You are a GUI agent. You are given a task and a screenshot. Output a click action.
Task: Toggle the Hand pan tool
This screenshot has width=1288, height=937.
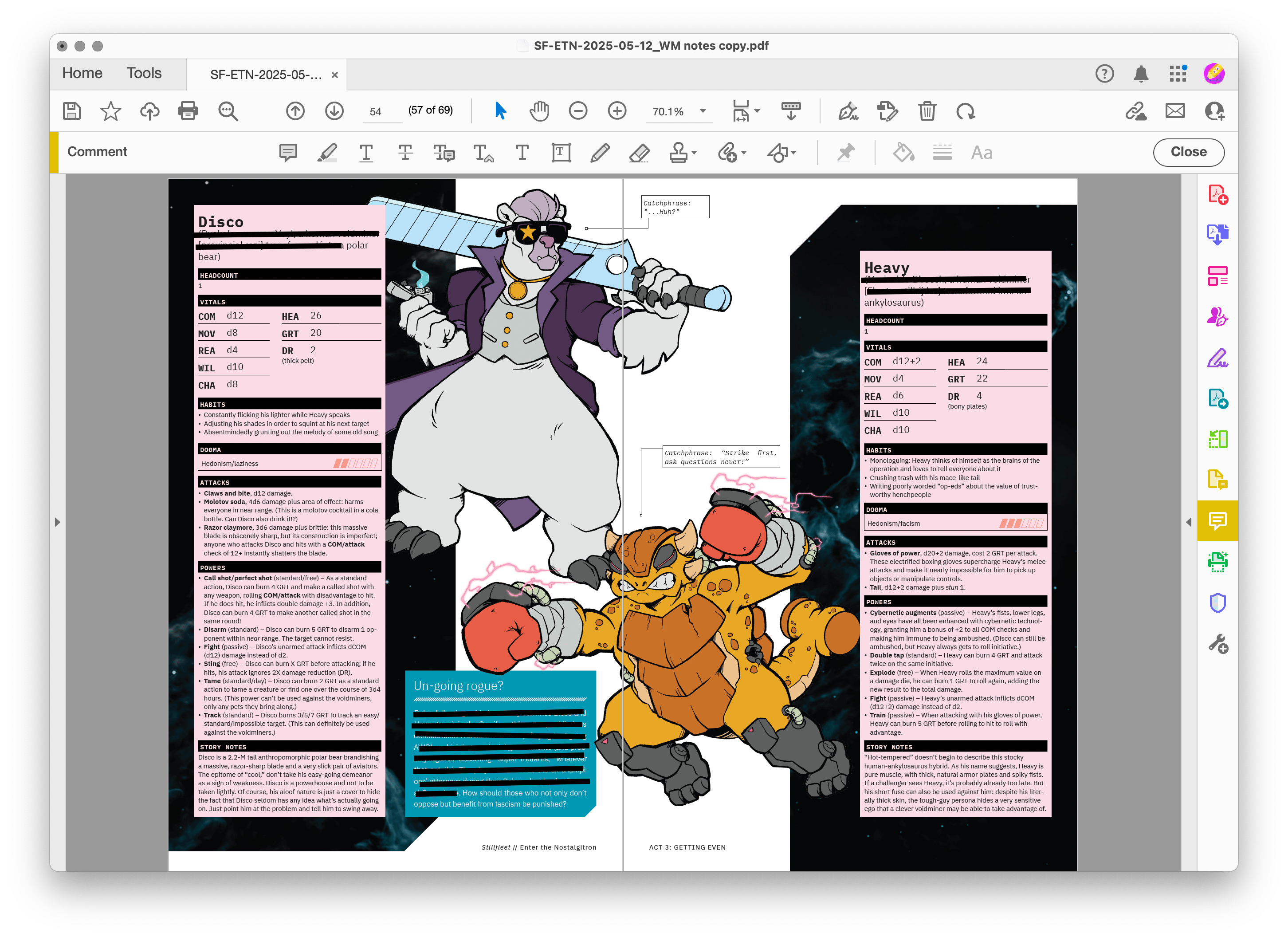tap(539, 111)
